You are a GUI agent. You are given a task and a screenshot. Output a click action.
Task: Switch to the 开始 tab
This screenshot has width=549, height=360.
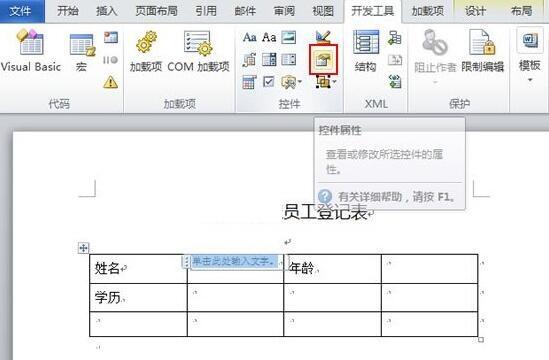pyautogui.click(x=68, y=11)
